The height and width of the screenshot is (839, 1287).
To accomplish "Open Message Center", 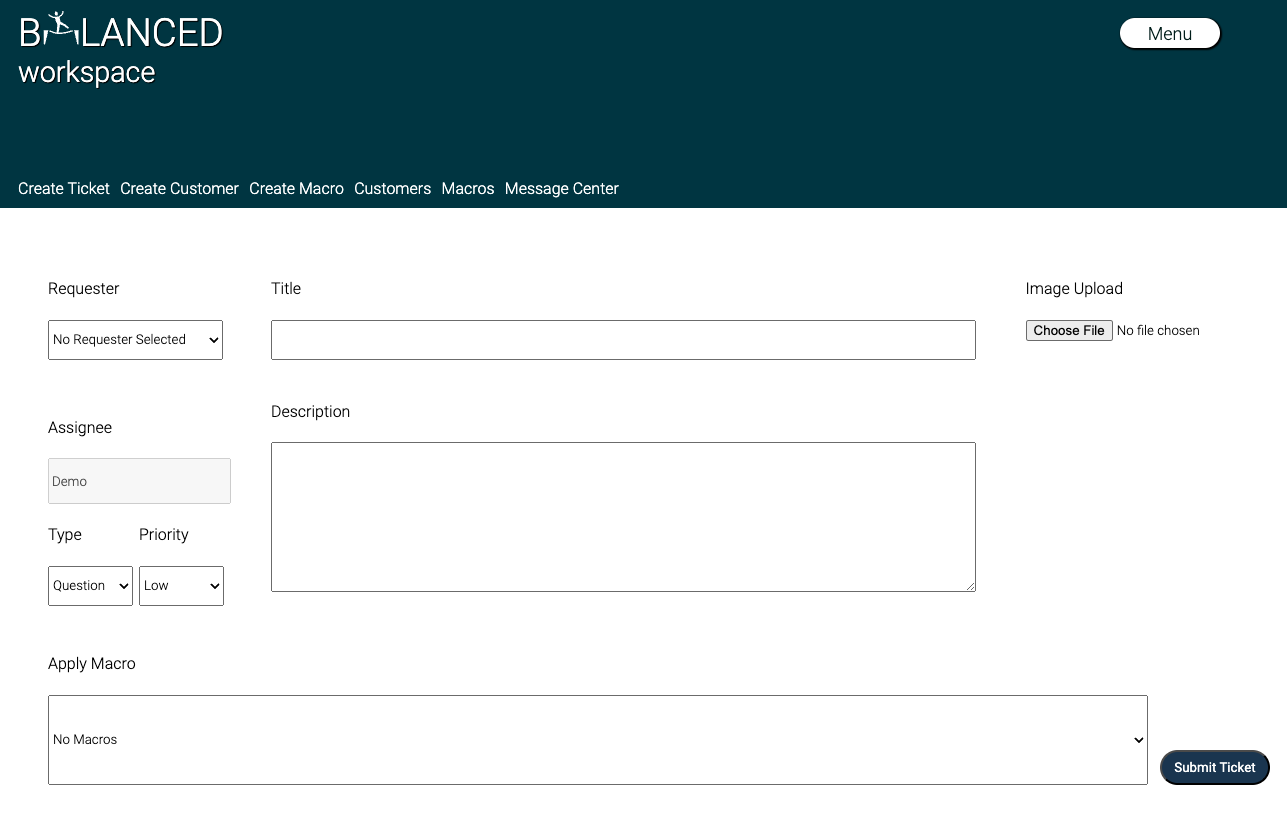I will tap(561, 188).
